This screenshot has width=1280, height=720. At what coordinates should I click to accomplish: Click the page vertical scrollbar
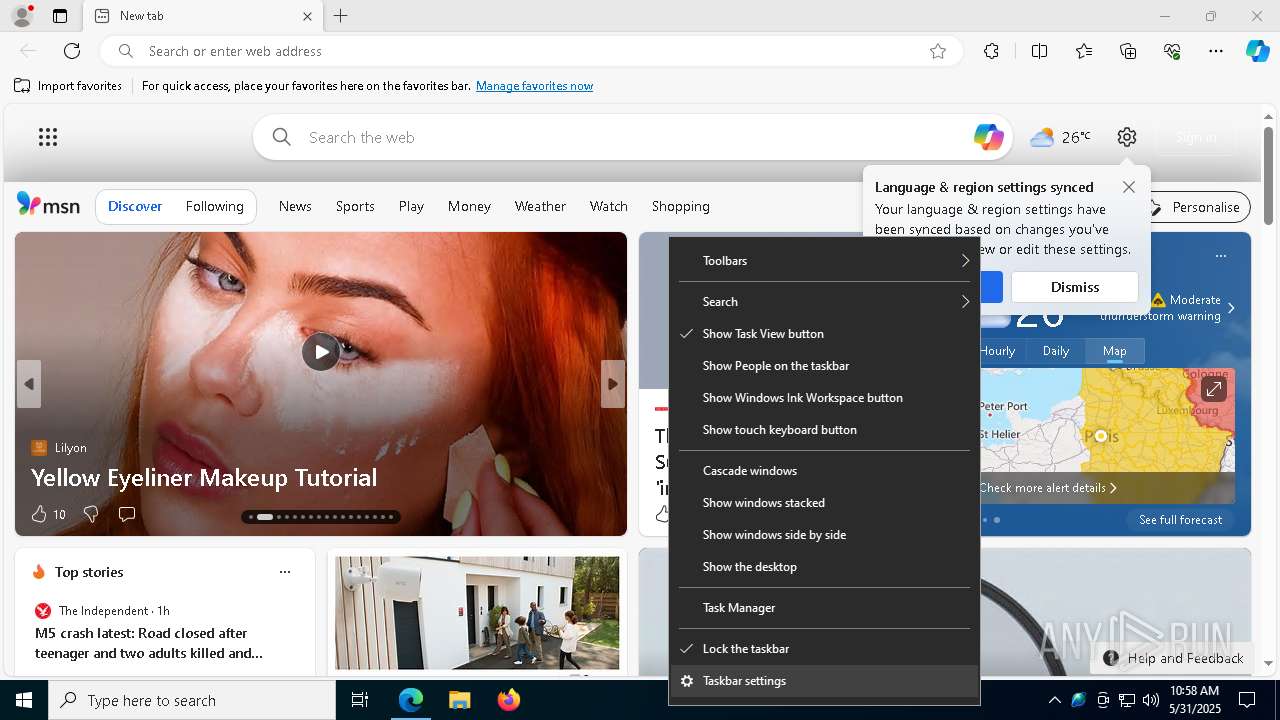1269,176
